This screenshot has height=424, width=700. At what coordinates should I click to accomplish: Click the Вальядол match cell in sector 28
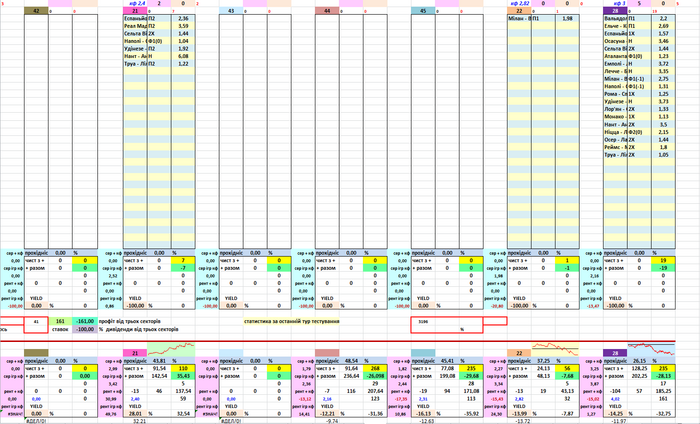(615, 19)
